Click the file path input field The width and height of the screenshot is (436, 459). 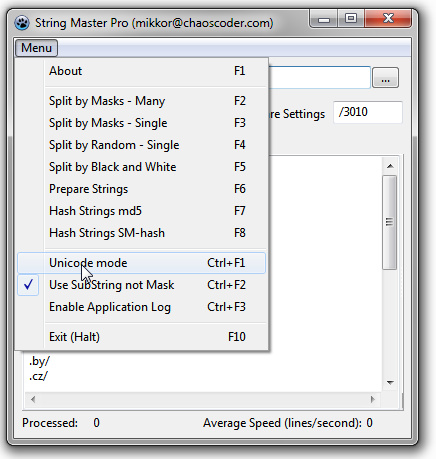coord(319,77)
